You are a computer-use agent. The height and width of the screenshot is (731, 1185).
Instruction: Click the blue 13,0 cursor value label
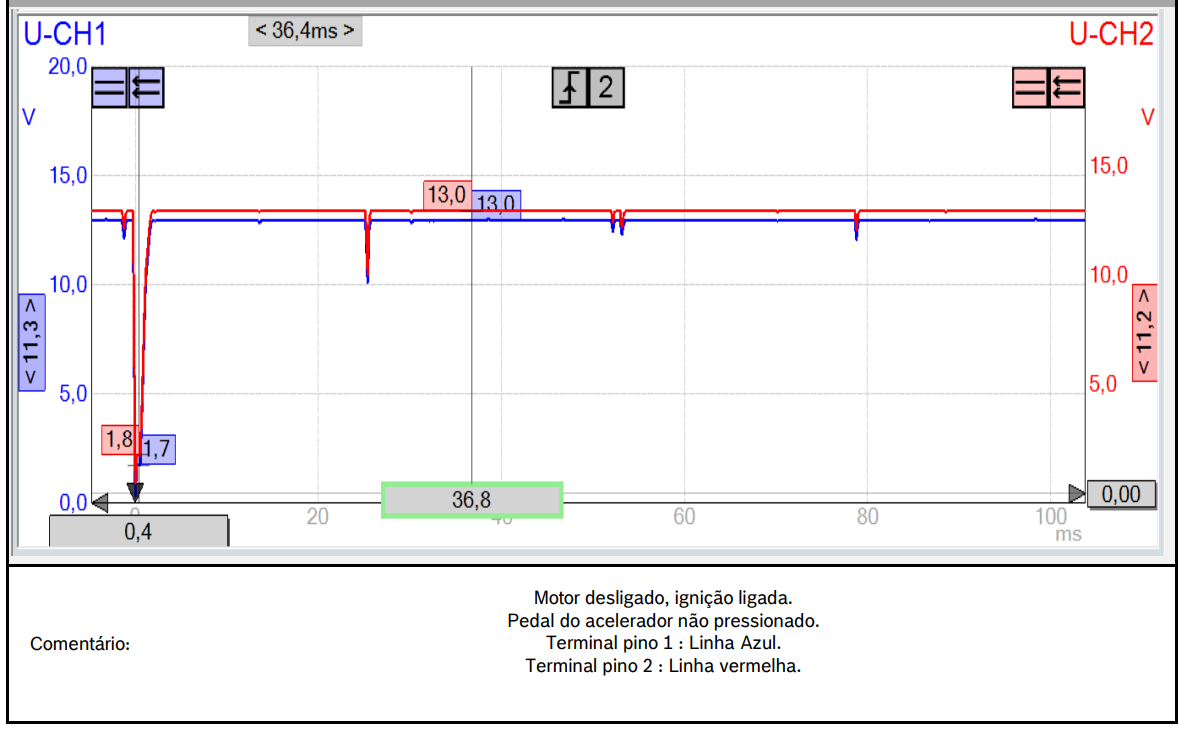pyautogui.click(x=496, y=205)
